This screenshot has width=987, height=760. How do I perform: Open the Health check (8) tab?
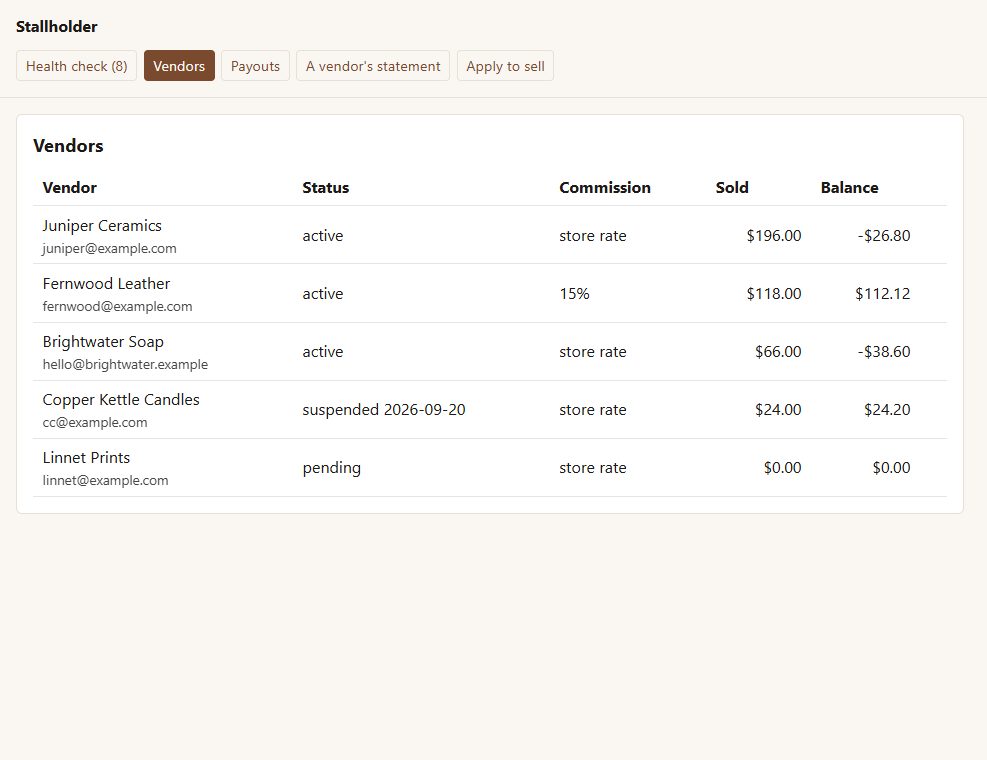pos(76,66)
